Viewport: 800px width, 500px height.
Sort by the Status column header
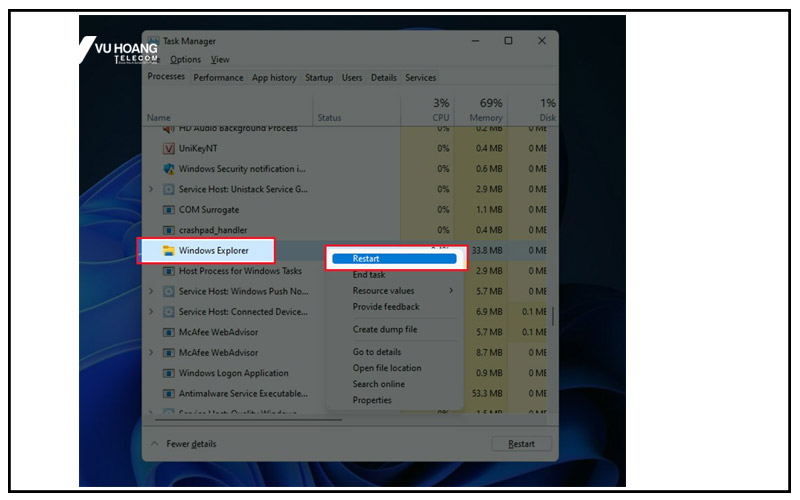(x=330, y=118)
